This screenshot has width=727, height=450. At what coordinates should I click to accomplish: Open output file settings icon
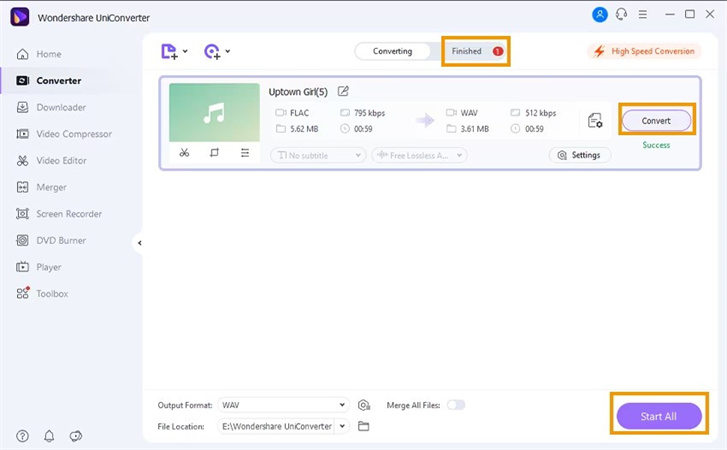click(x=595, y=121)
